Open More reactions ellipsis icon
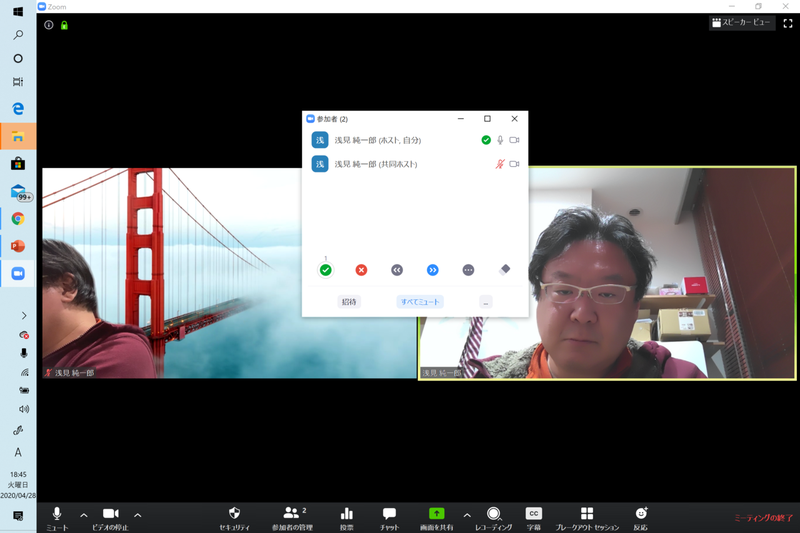 pyautogui.click(x=468, y=270)
